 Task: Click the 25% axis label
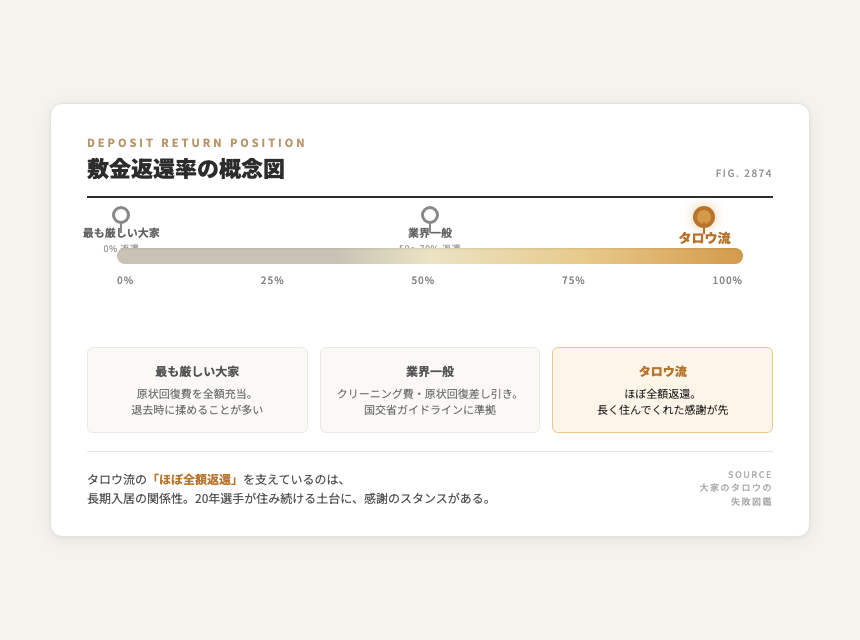[x=272, y=280]
